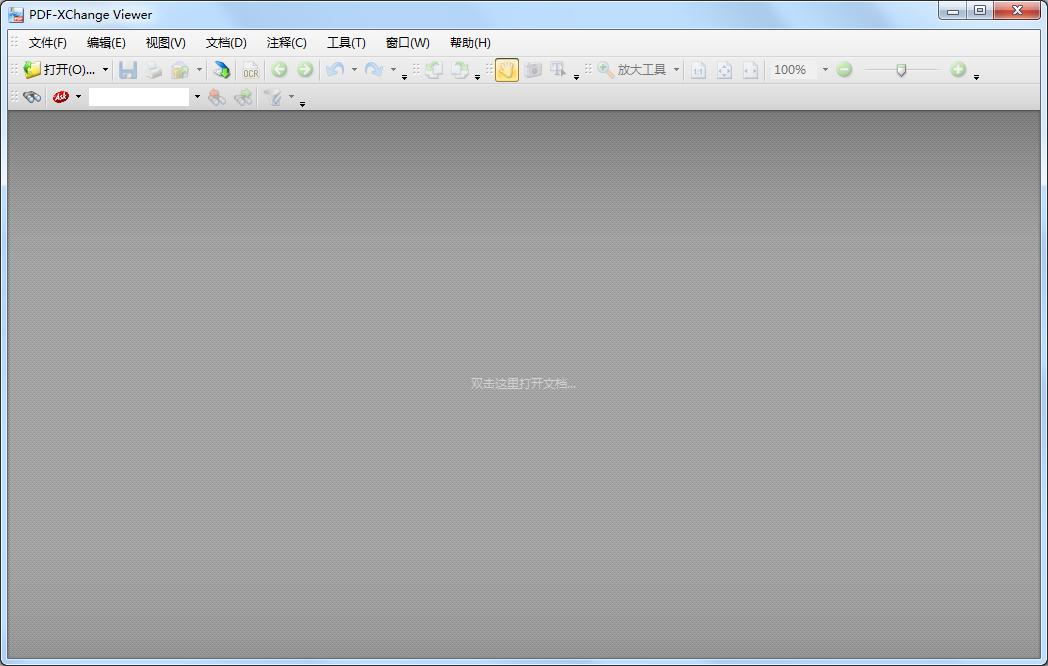Open zoom toolbar options chevron

(x=976, y=78)
